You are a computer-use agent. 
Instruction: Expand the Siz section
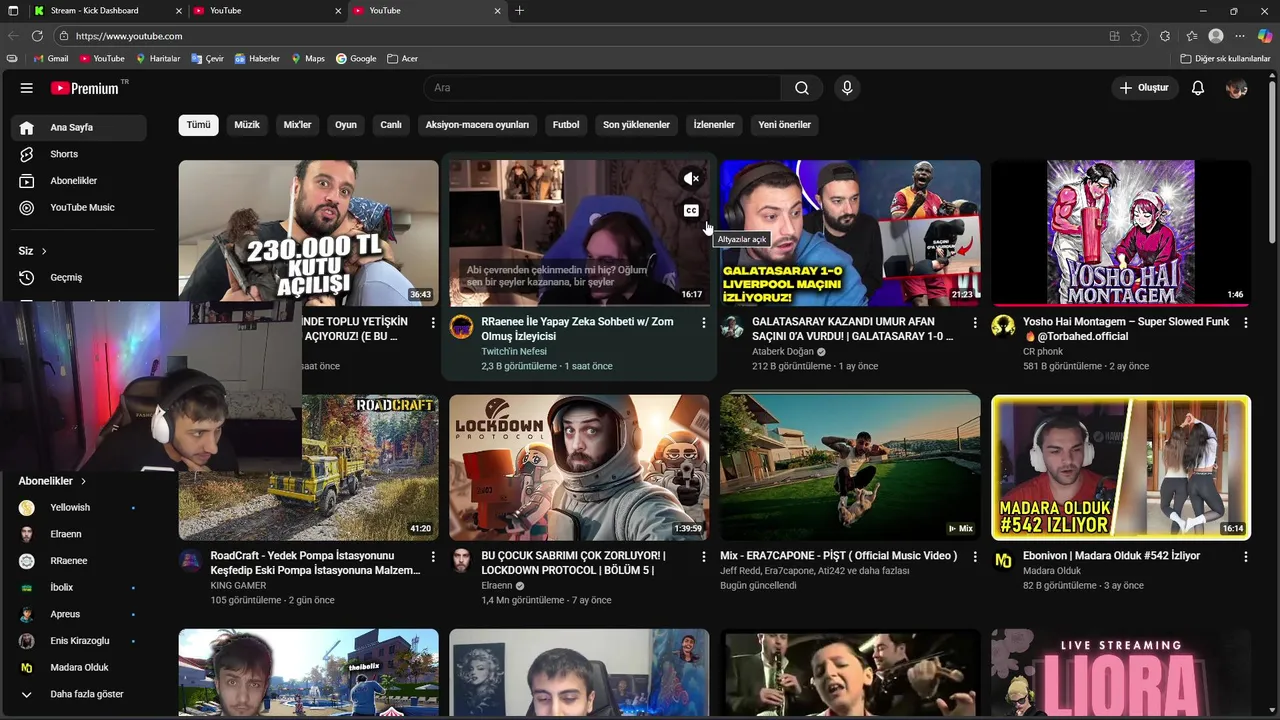point(33,251)
